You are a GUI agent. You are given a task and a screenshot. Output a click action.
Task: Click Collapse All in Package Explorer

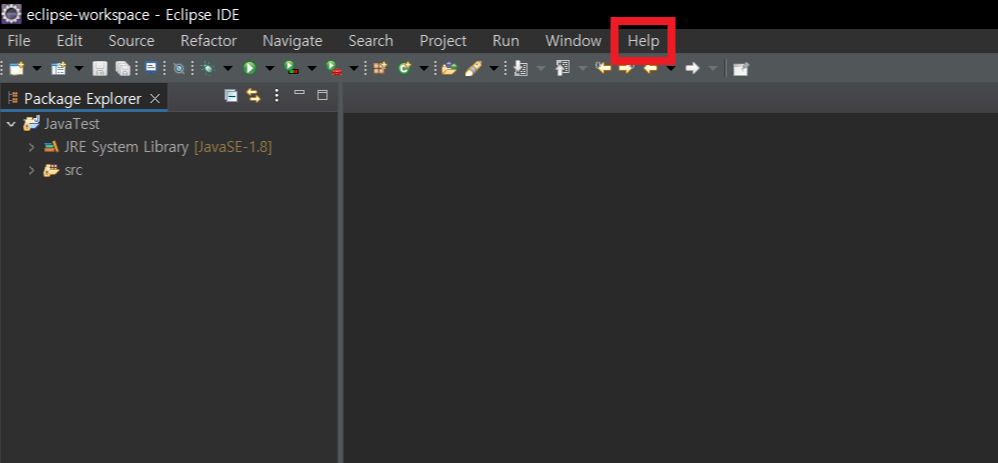(231, 96)
